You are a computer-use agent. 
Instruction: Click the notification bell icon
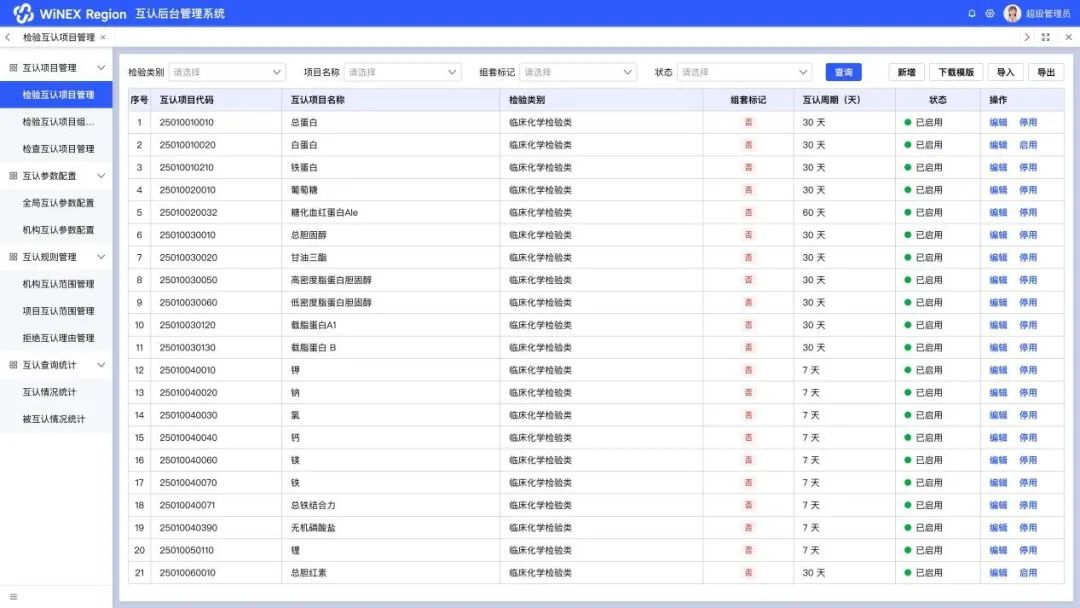click(x=972, y=14)
